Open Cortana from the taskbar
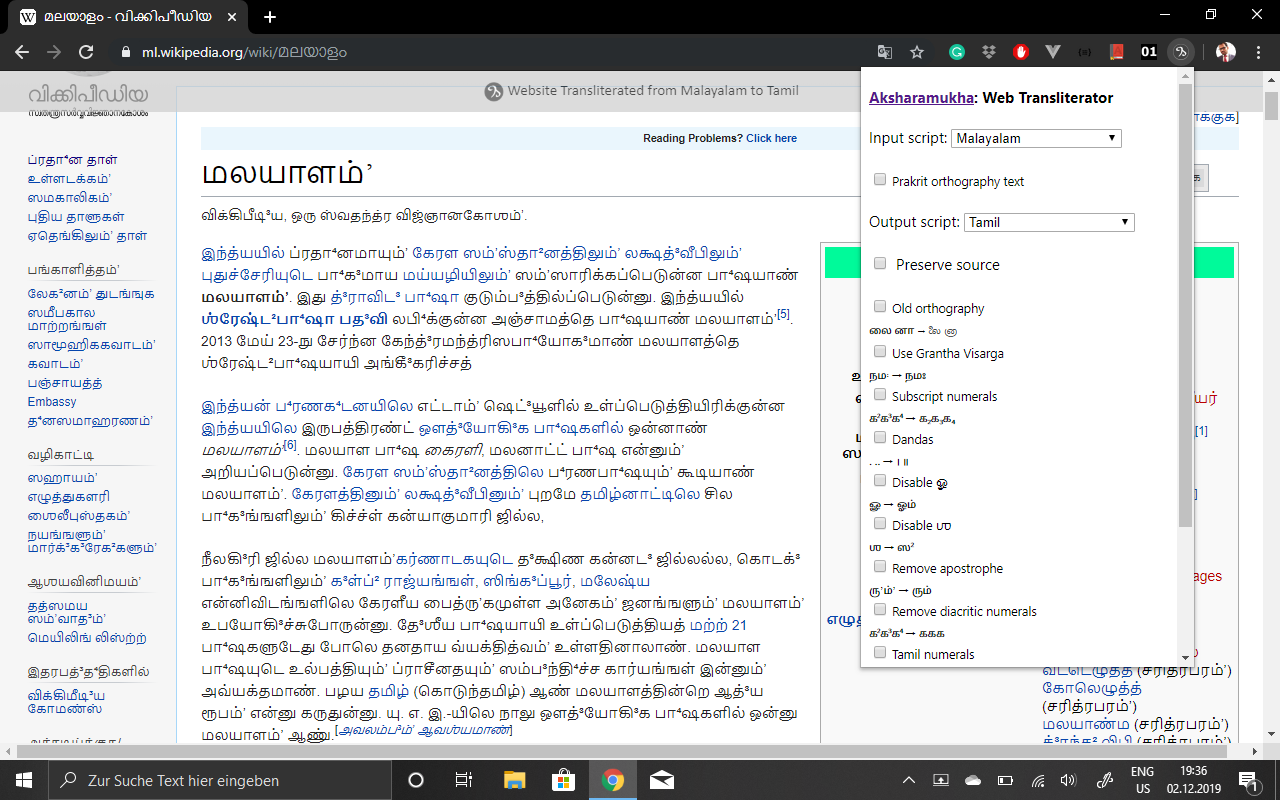This screenshot has height=800, width=1280. tap(416, 780)
